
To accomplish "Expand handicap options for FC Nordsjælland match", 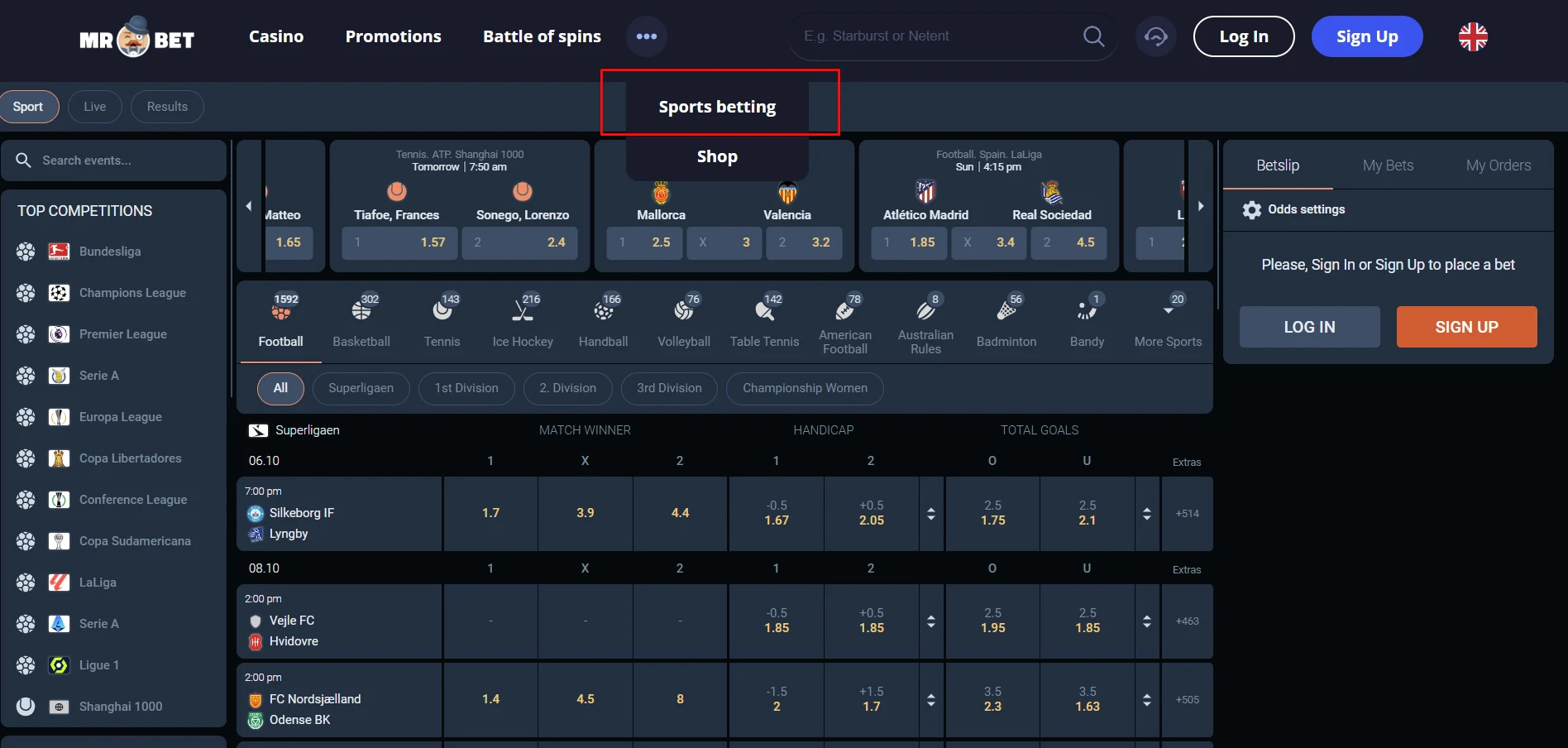I will pyautogui.click(x=931, y=700).
